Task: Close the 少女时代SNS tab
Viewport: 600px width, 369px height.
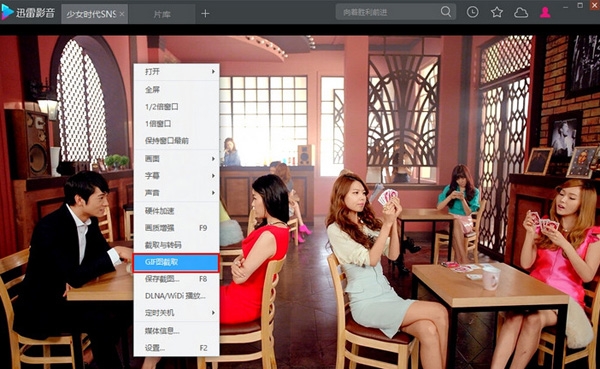Action: [x=122, y=14]
